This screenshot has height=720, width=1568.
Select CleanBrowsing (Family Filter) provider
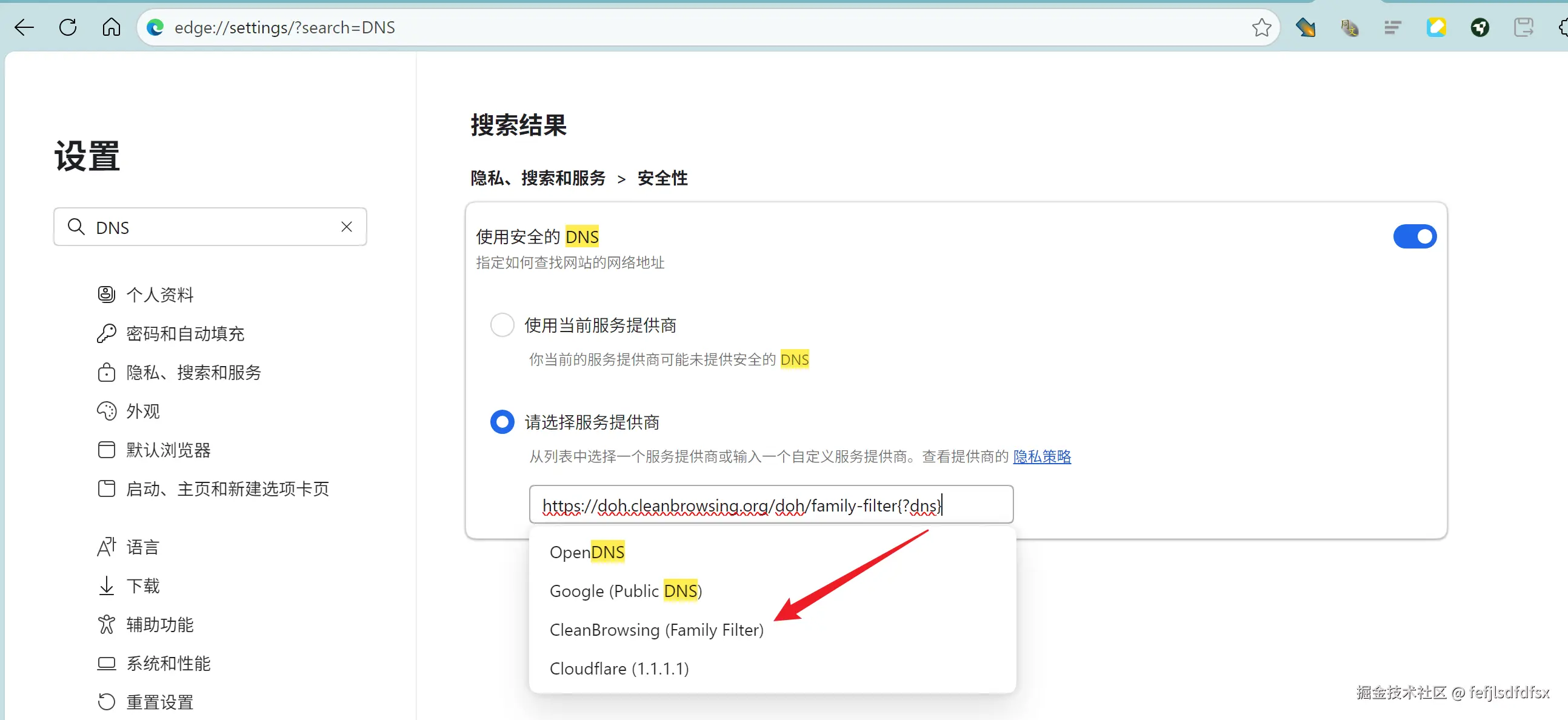(656, 630)
